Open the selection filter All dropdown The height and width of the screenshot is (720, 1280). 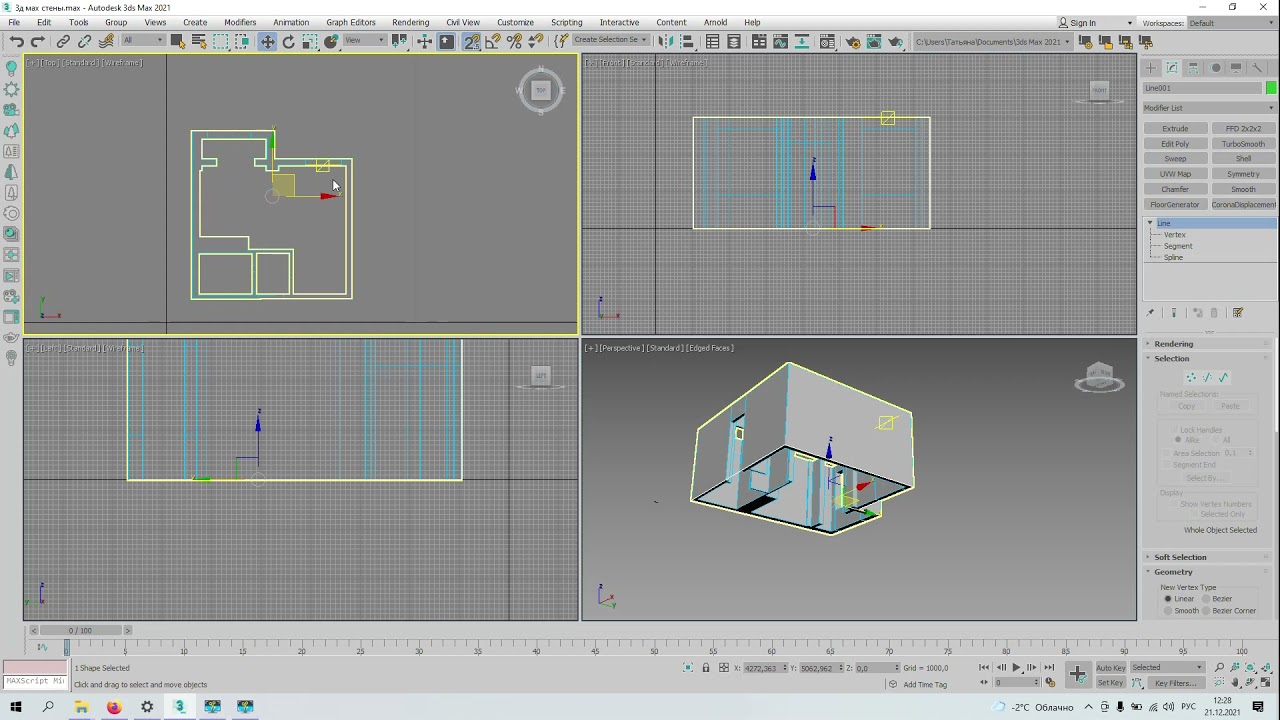[x=143, y=41]
